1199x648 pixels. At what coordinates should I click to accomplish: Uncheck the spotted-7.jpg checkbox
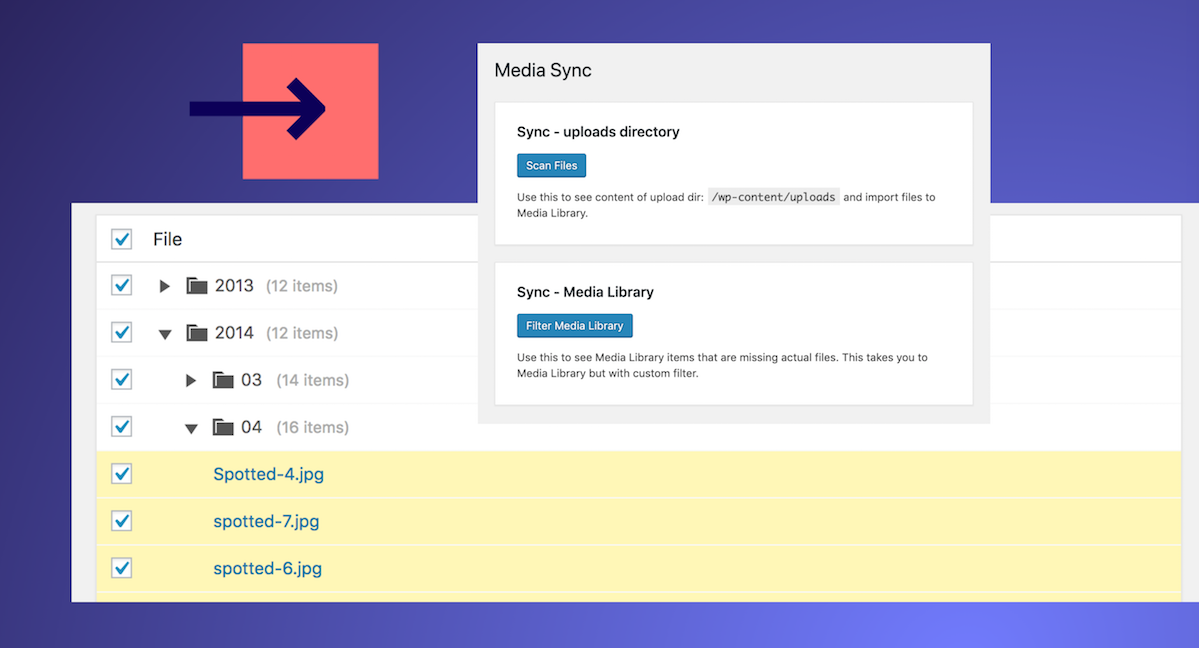coord(122,521)
